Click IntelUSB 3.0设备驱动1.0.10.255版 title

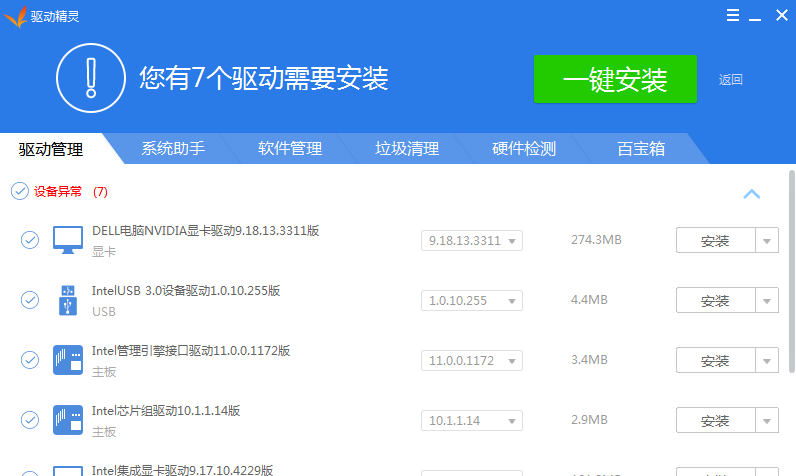pos(186,291)
